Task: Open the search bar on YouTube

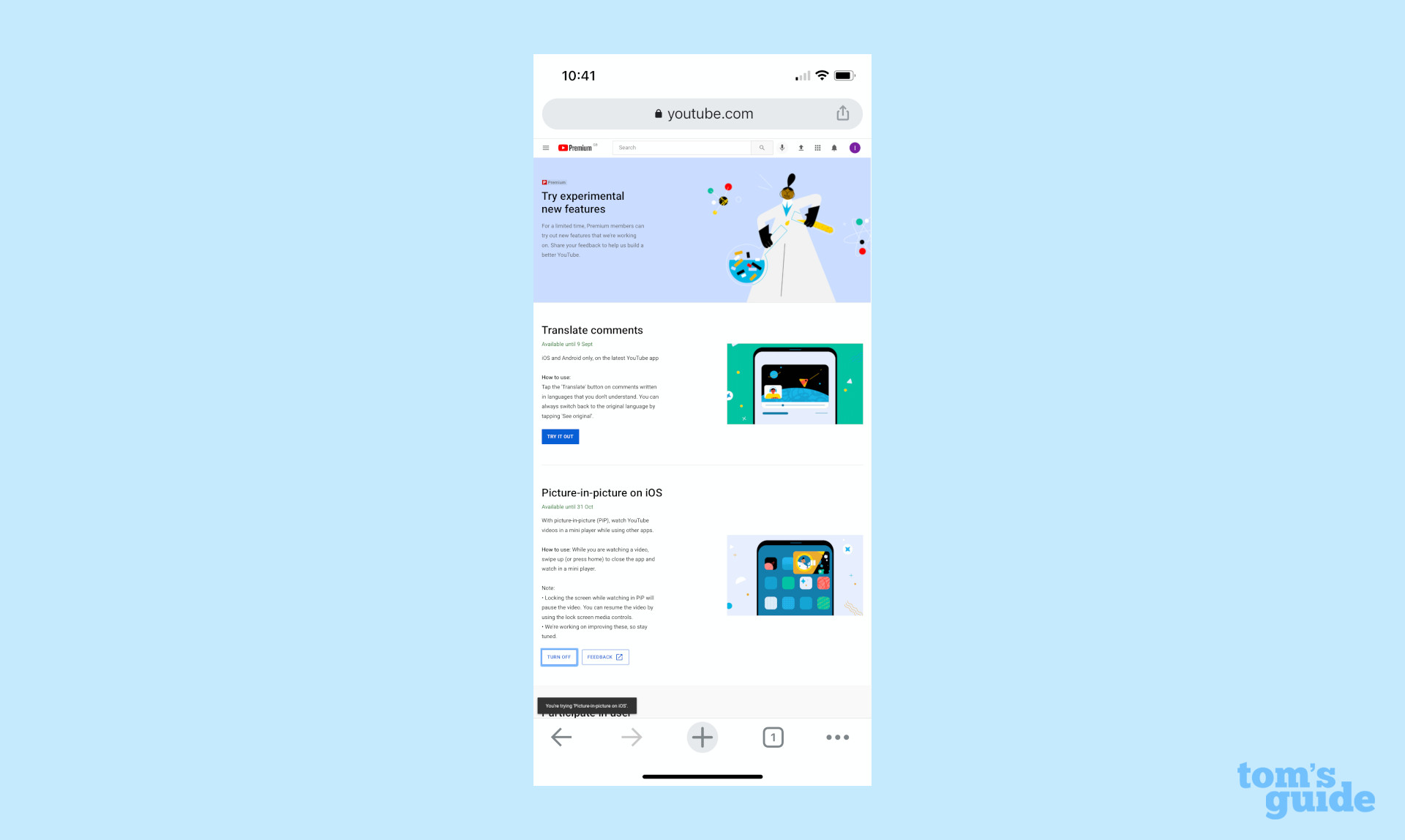Action: [x=685, y=147]
